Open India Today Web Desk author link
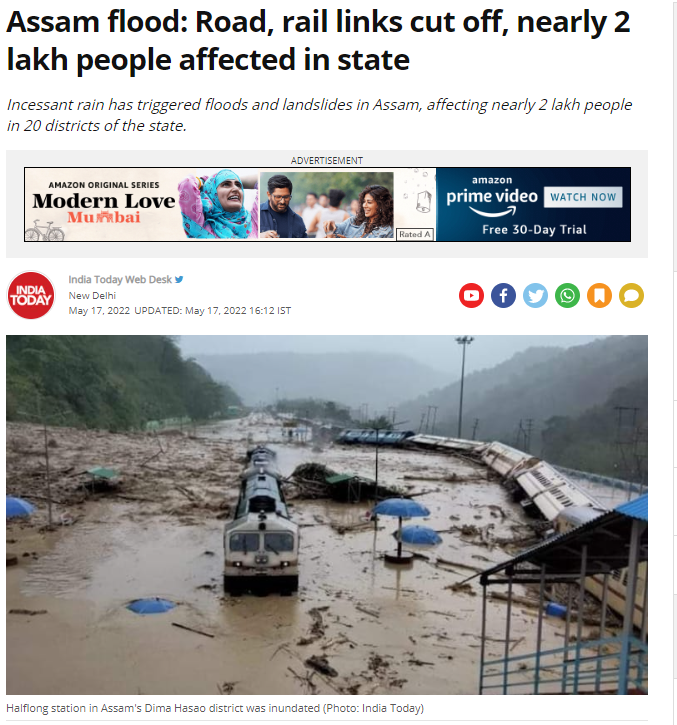Screen dimensions: 677x725 coord(120,279)
